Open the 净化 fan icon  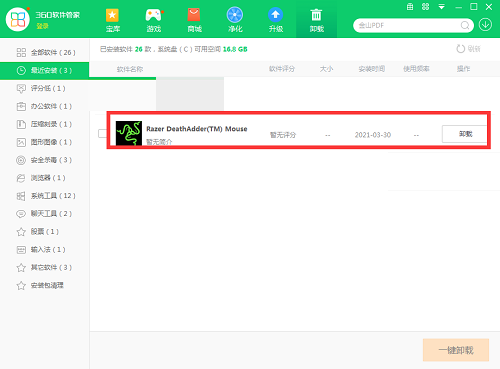[235, 15]
